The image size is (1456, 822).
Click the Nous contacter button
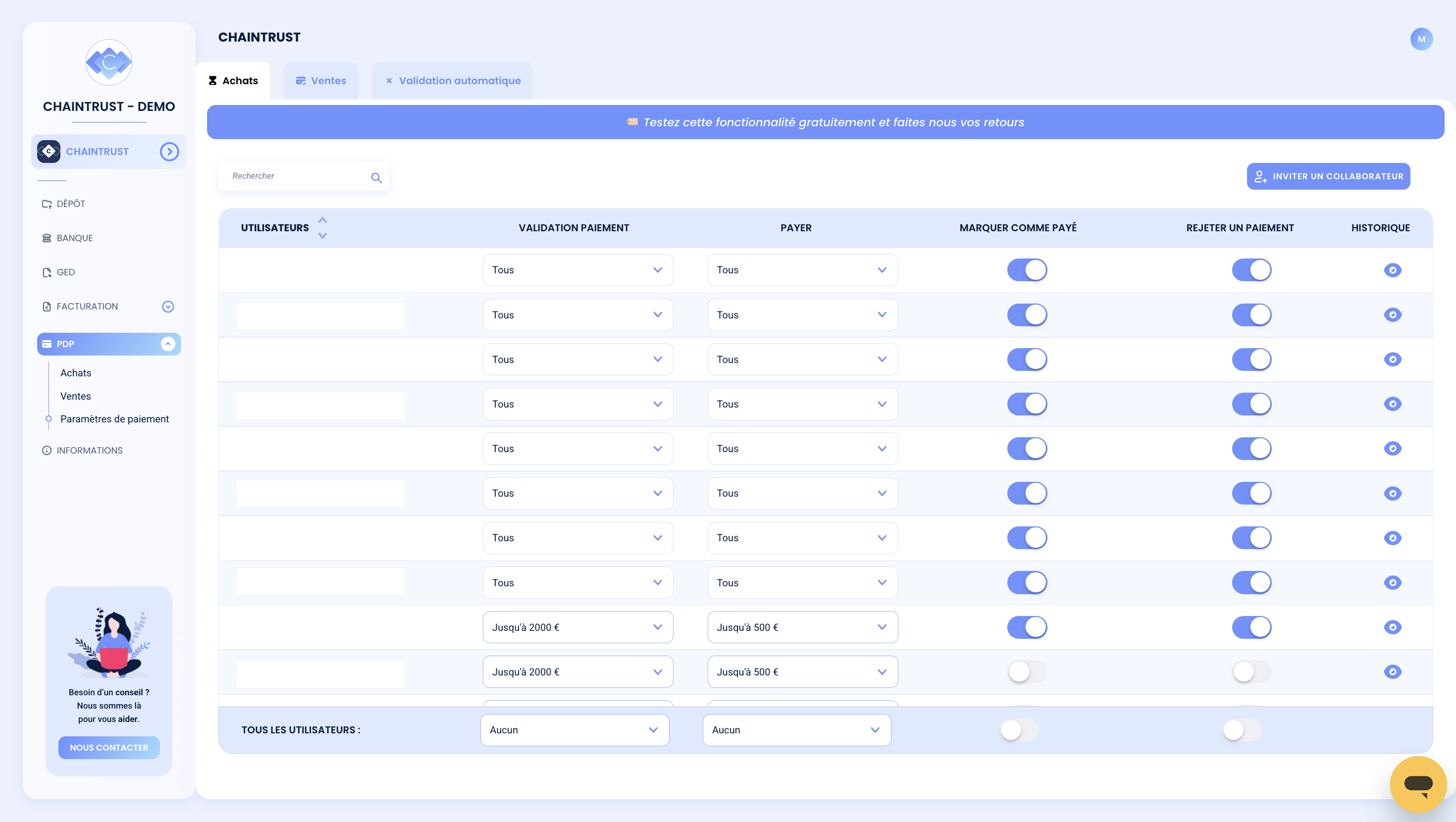coord(108,748)
